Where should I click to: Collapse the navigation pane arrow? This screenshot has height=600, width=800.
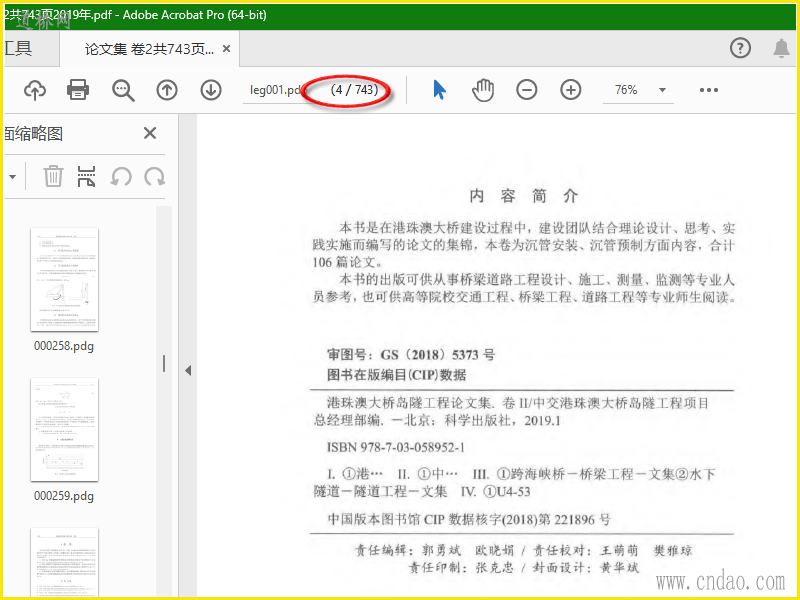click(188, 370)
